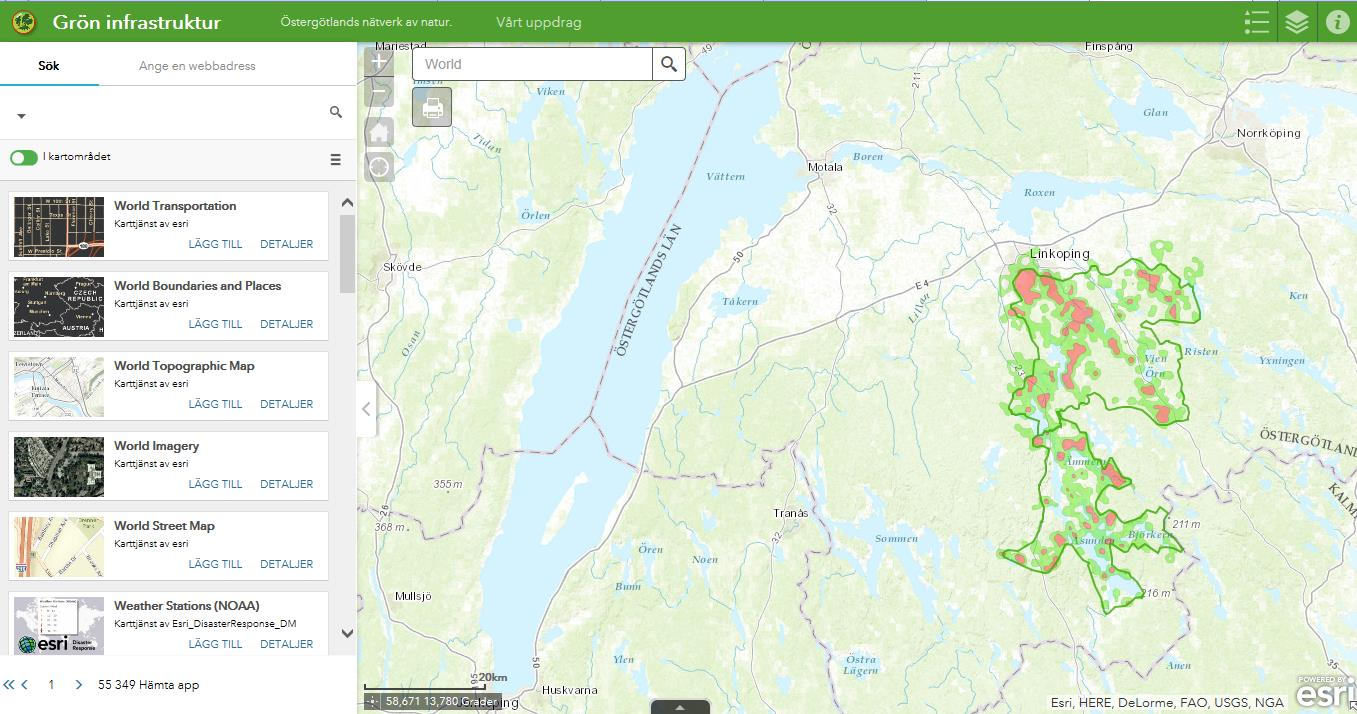The width and height of the screenshot is (1357, 714).
Task: Click the Motala label on the map
Action: point(825,167)
